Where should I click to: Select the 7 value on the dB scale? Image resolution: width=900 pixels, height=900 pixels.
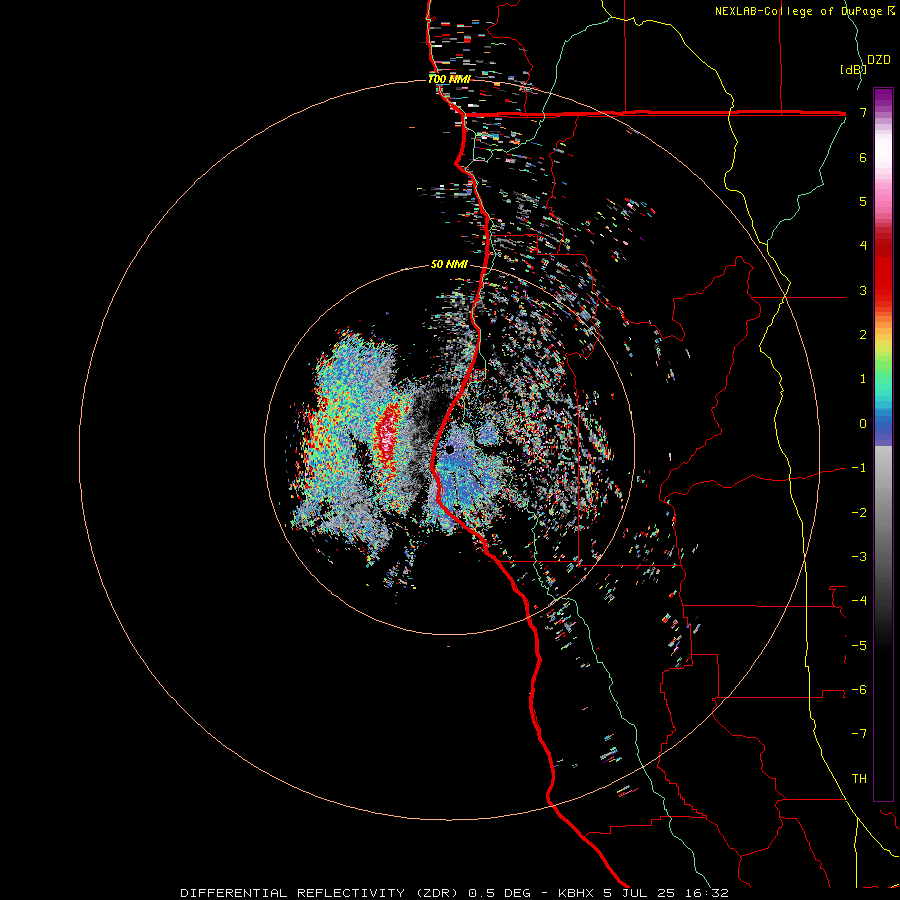[863, 112]
